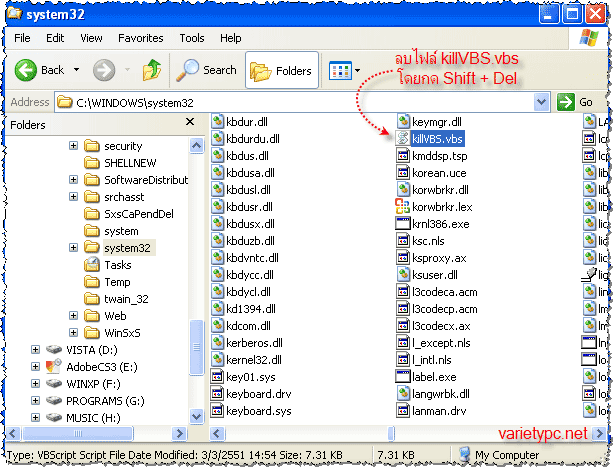Select the keyboard.sys file icon

tap(219, 410)
